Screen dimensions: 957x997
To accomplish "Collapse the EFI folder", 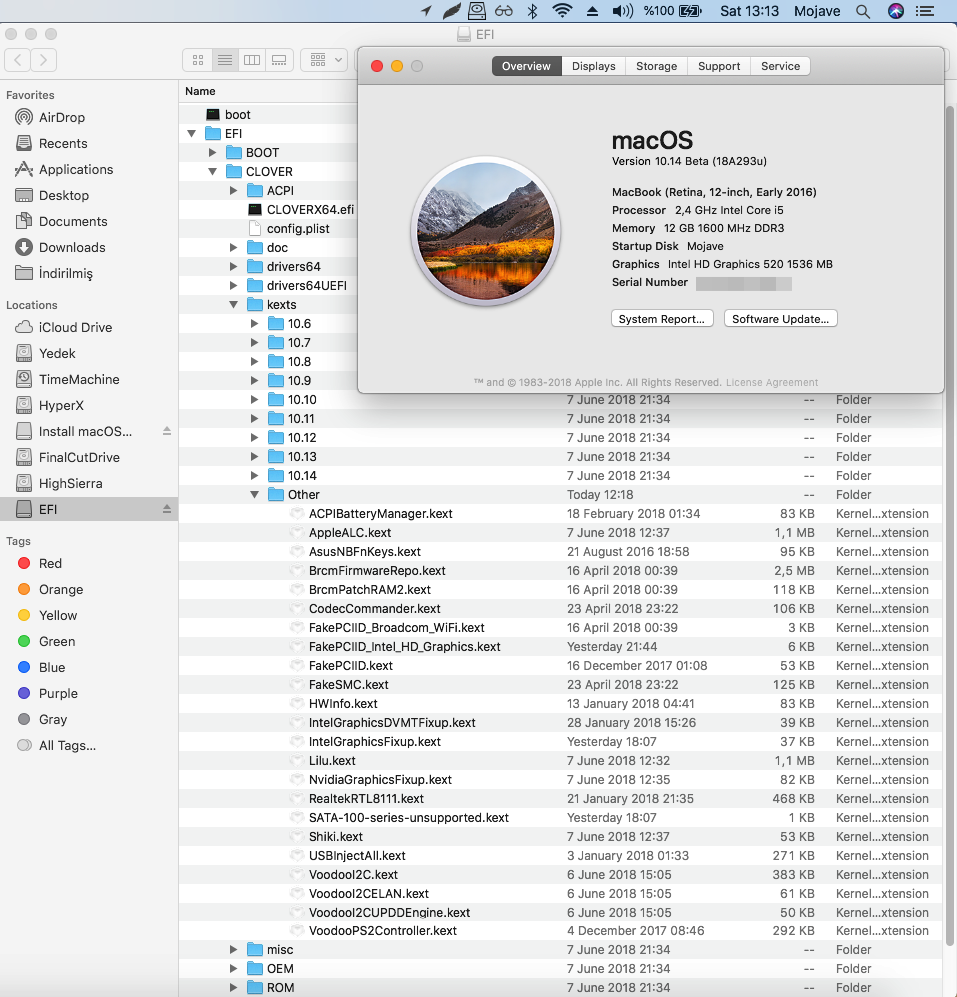I will [x=191, y=134].
